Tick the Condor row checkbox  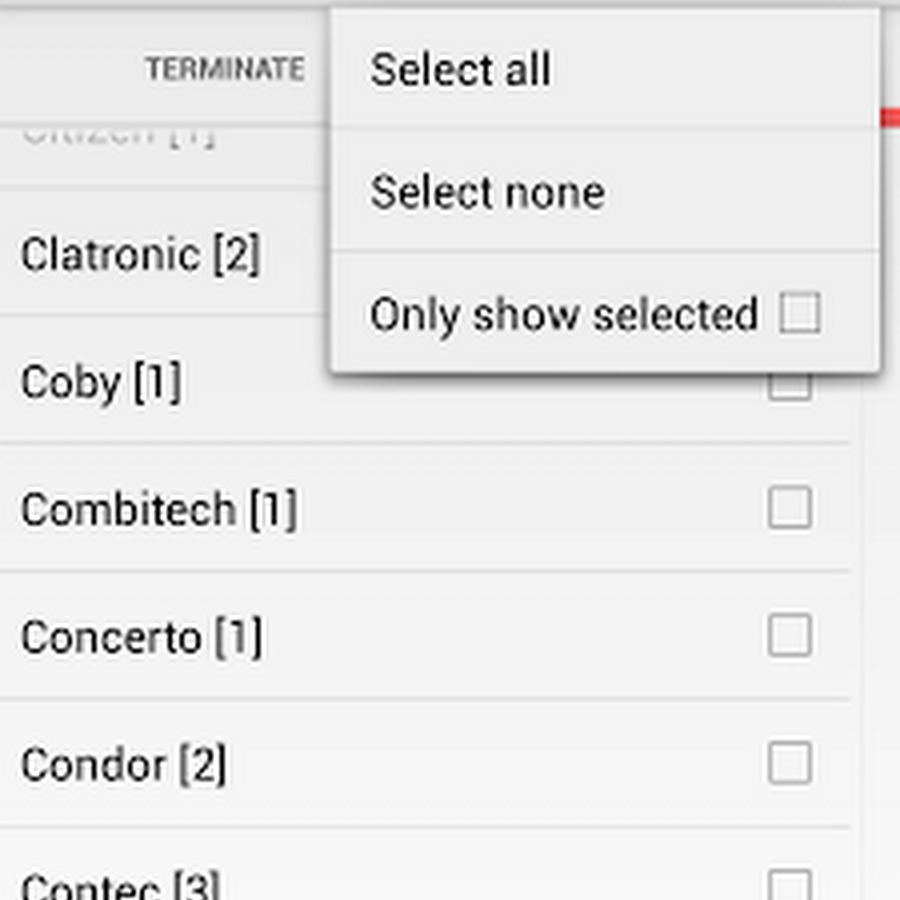pos(789,764)
